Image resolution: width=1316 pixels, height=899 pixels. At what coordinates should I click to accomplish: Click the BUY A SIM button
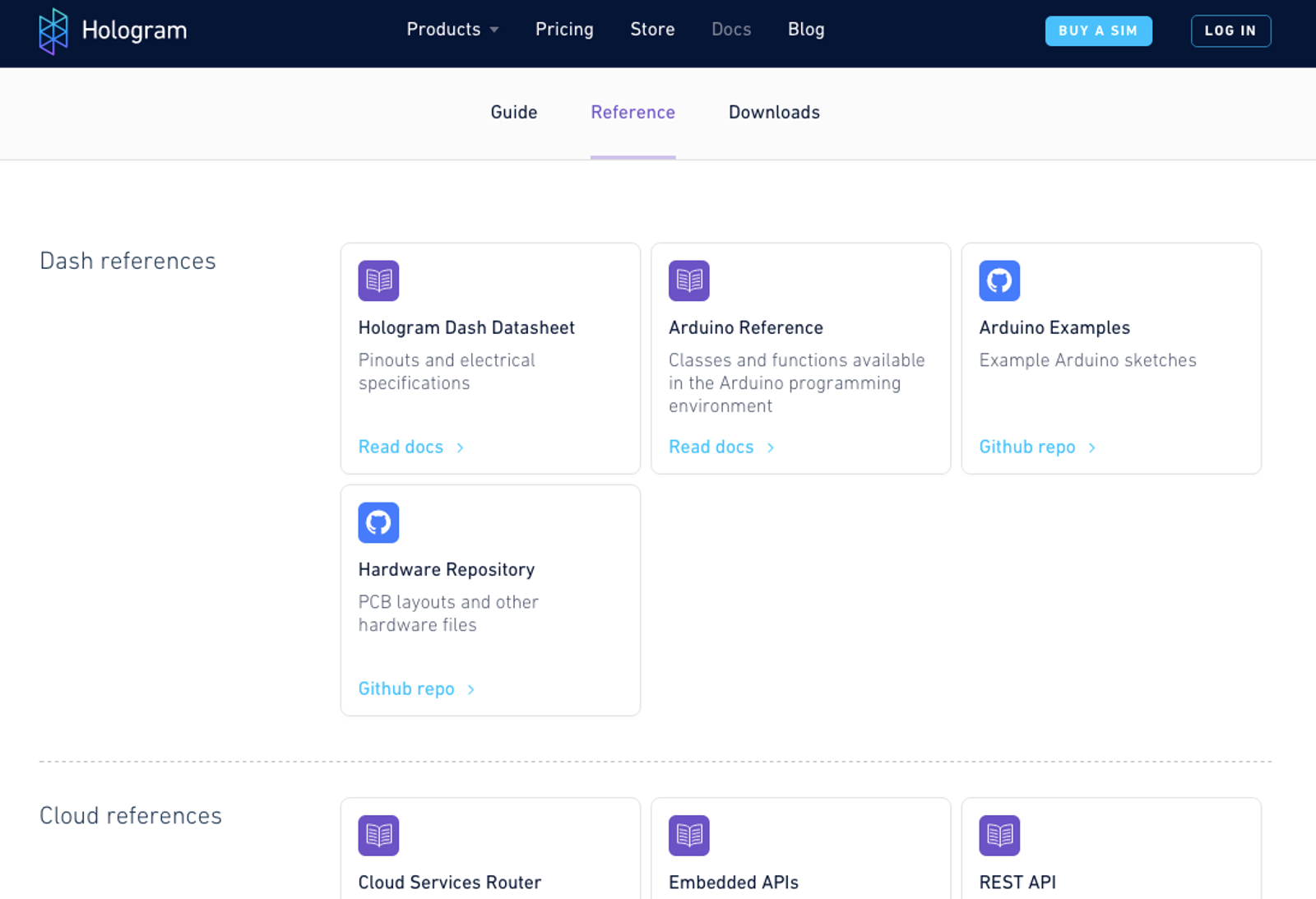1098,31
